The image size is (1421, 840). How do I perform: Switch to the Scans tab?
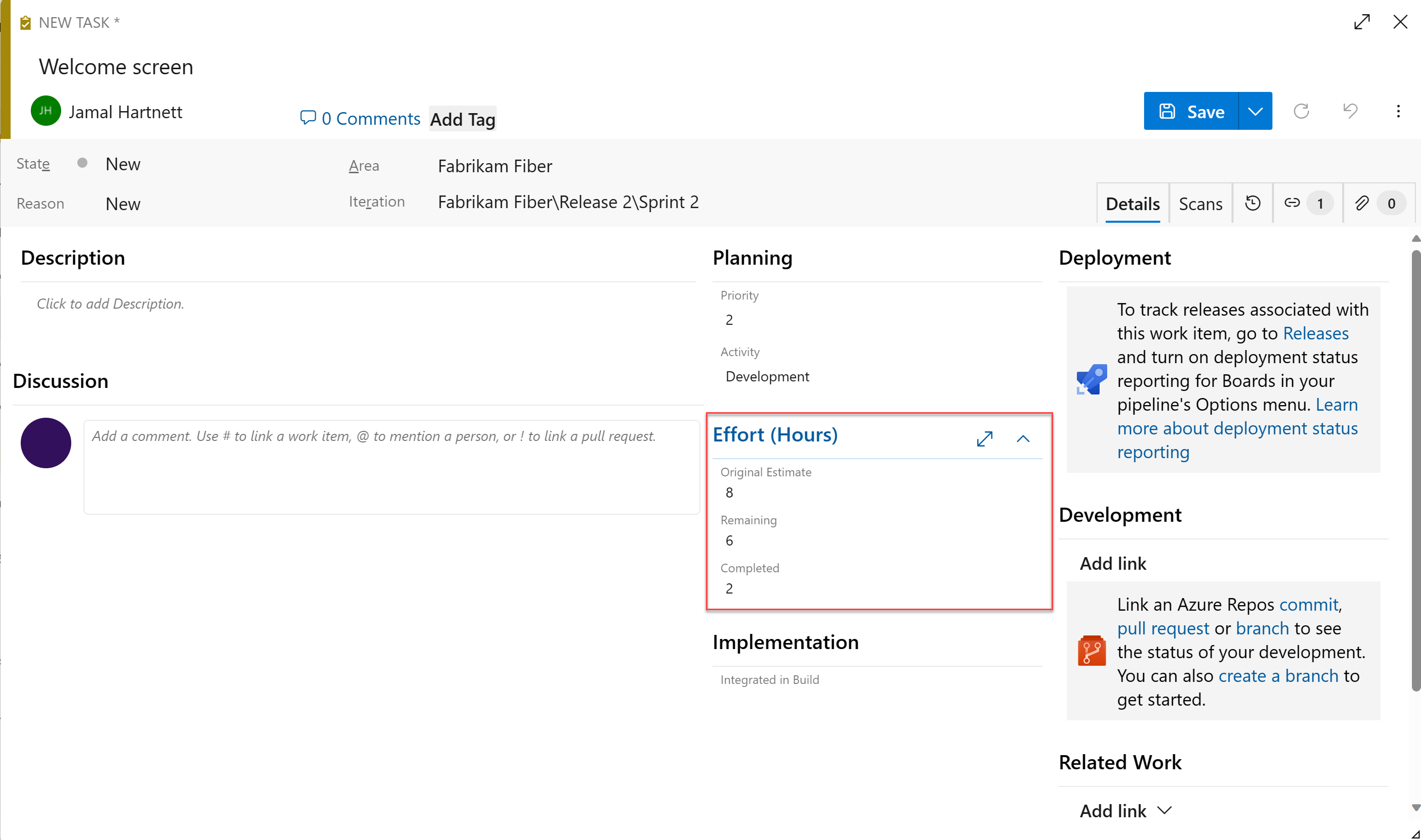coord(1201,203)
